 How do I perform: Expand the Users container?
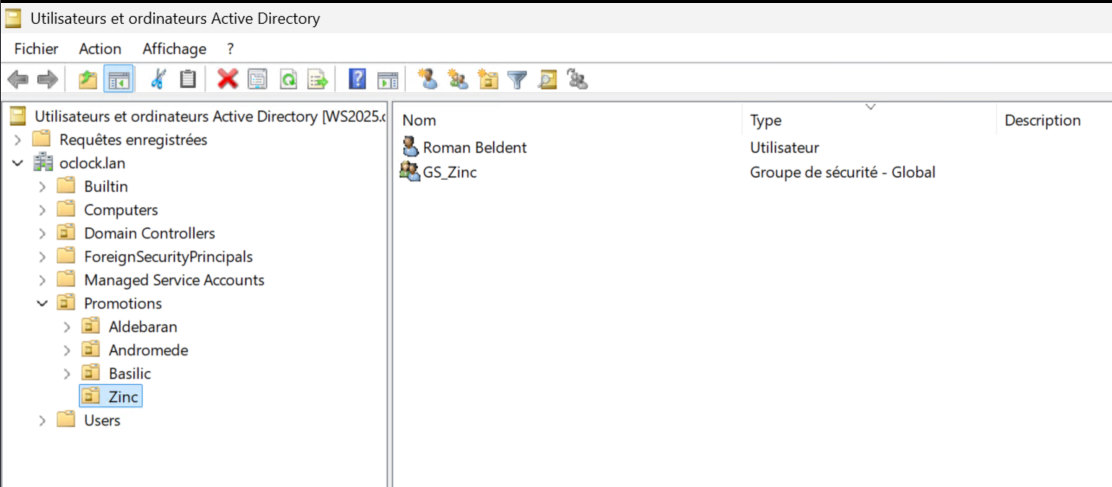click(42, 420)
